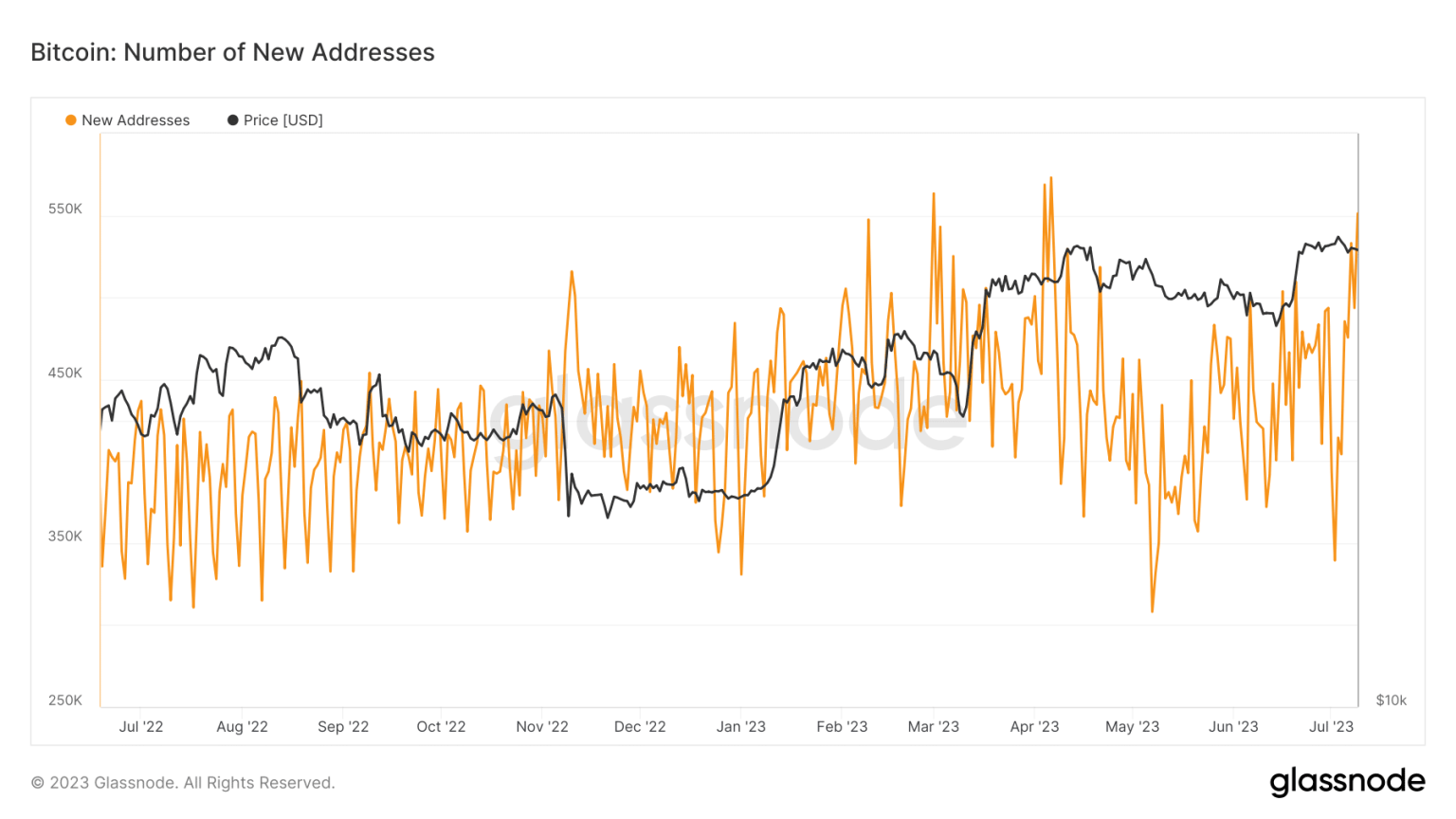
Task: Select the Jul '23 date marker
Action: [1331, 726]
